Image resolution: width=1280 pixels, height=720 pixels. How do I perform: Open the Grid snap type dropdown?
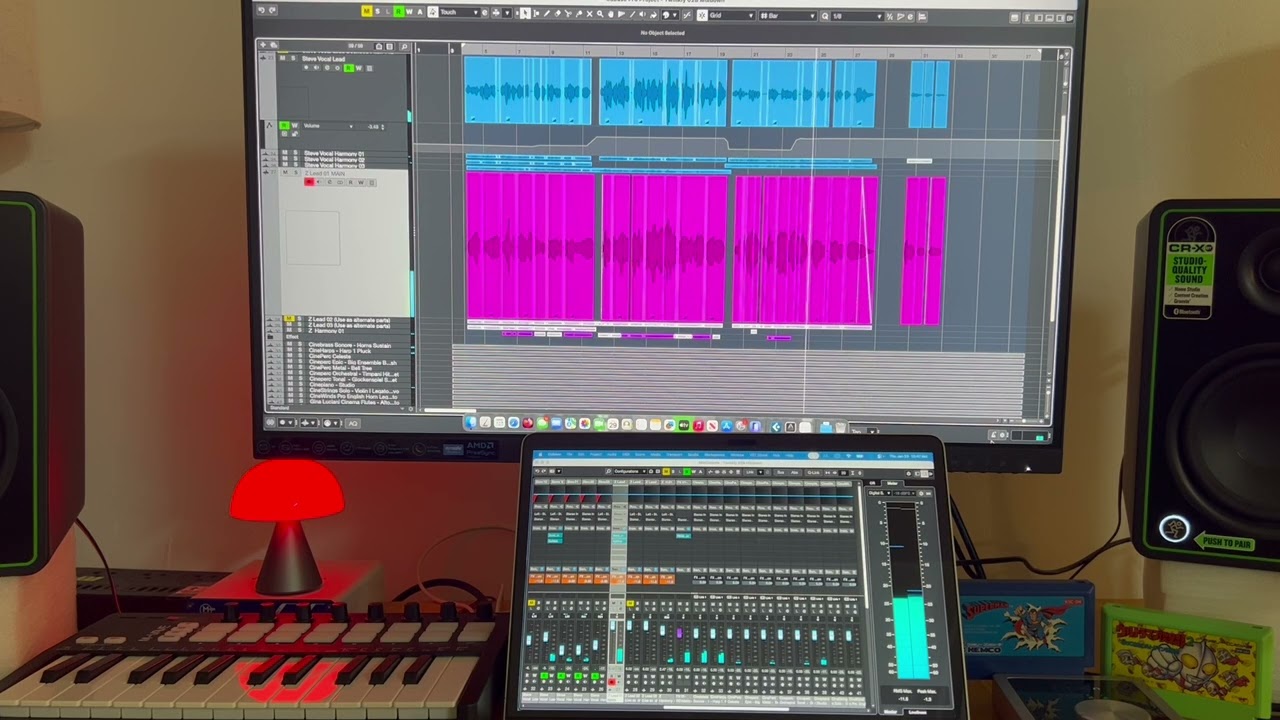click(x=730, y=15)
